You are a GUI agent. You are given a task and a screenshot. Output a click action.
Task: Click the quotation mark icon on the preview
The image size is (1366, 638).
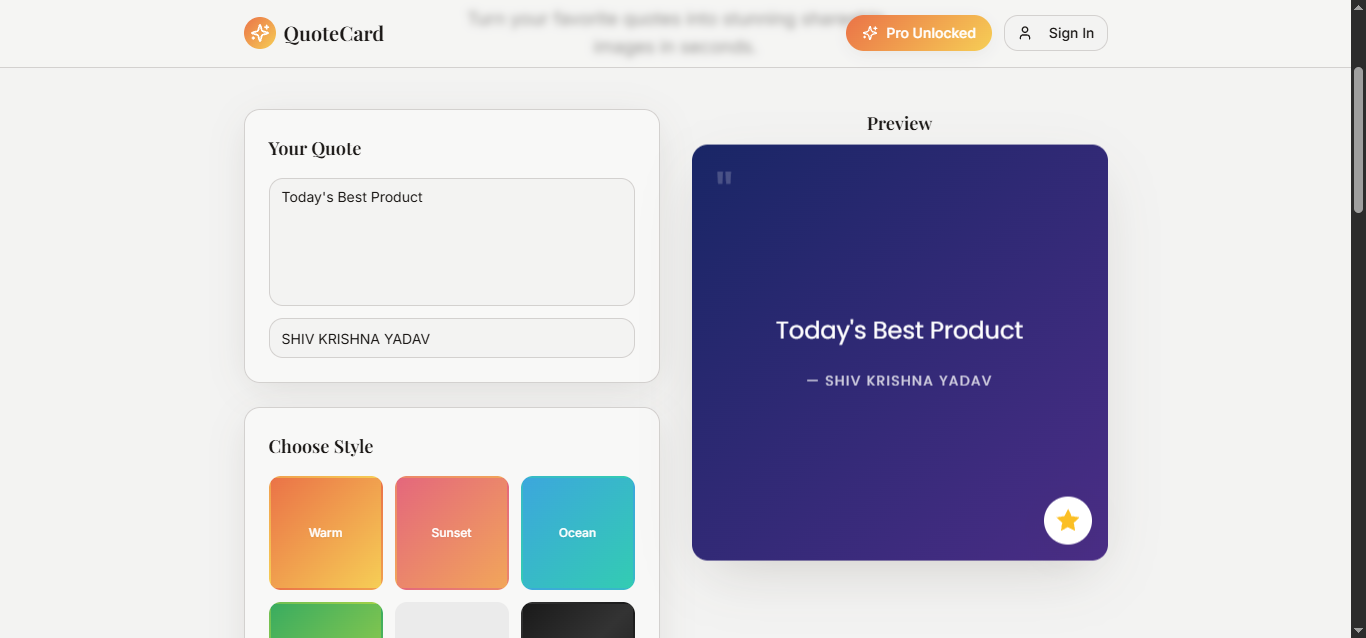click(723, 177)
